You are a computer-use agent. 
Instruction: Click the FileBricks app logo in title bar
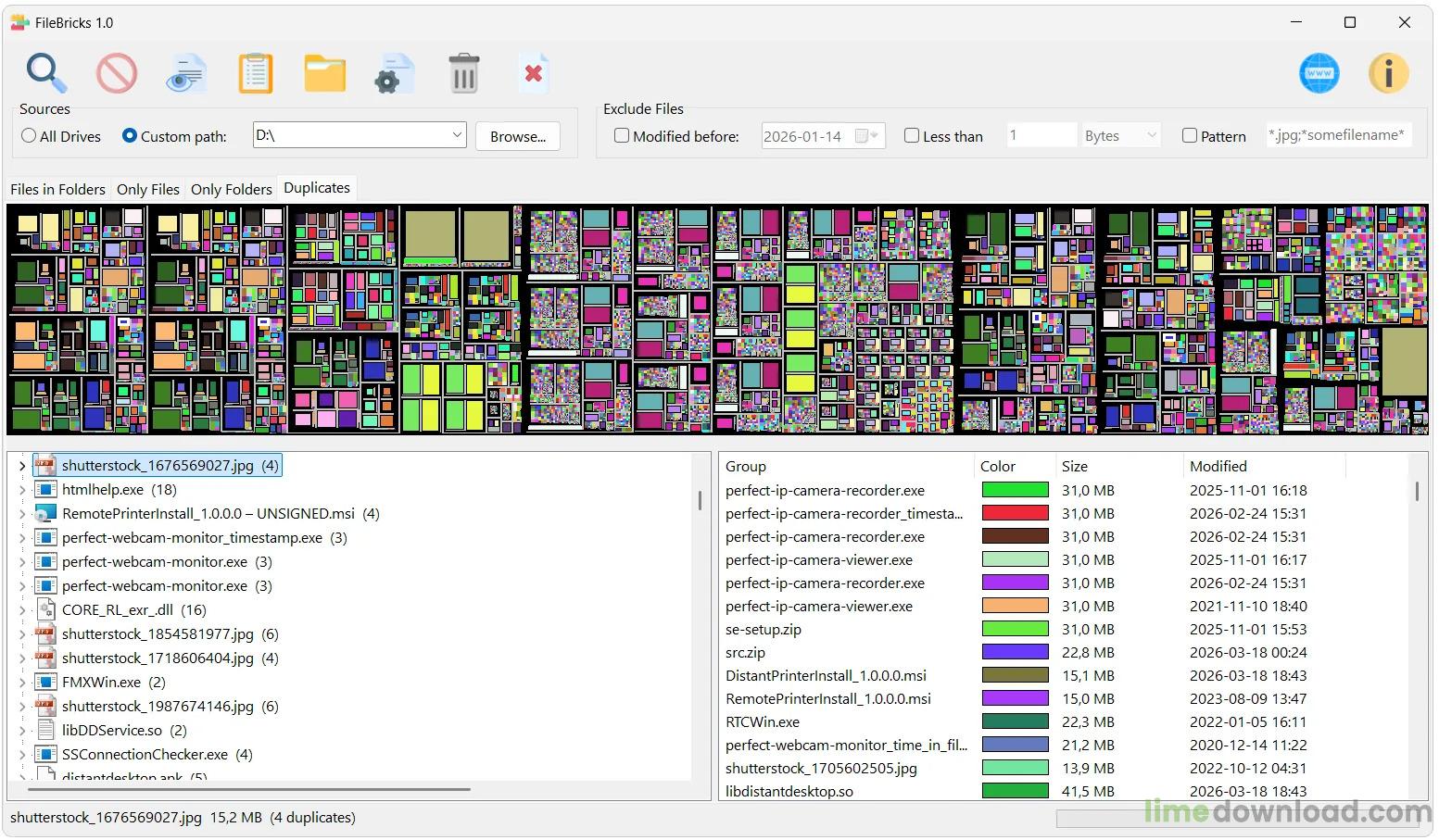tap(19, 22)
